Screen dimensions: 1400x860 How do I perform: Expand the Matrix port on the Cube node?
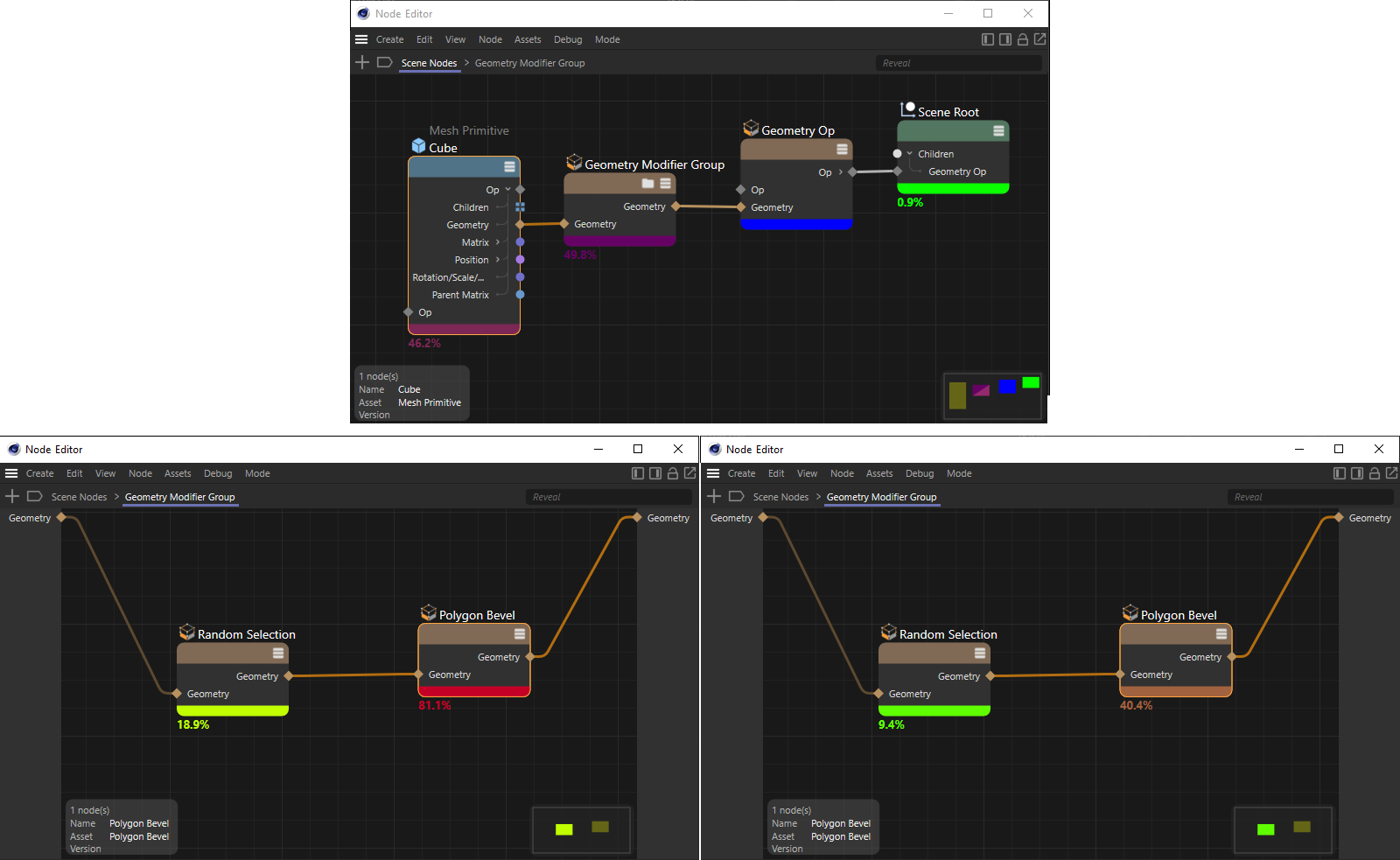click(x=498, y=242)
